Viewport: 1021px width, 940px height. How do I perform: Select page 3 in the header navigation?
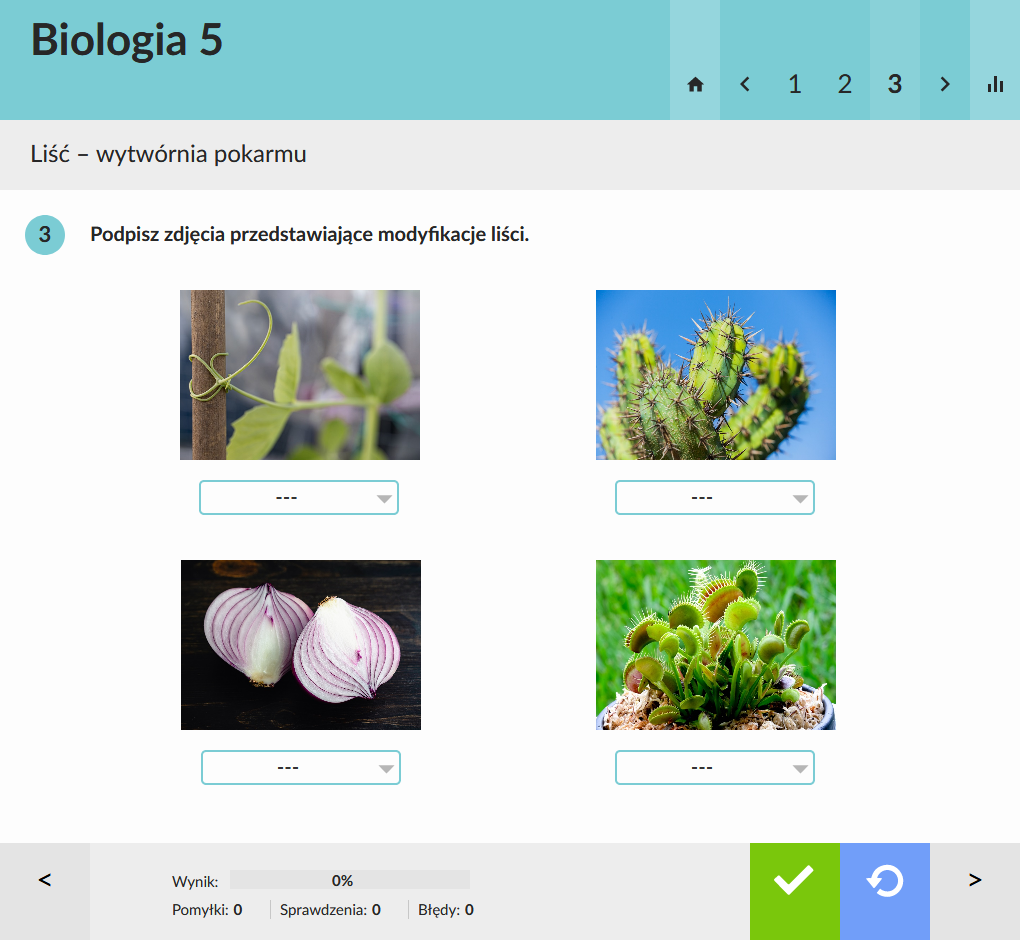coord(895,85)
